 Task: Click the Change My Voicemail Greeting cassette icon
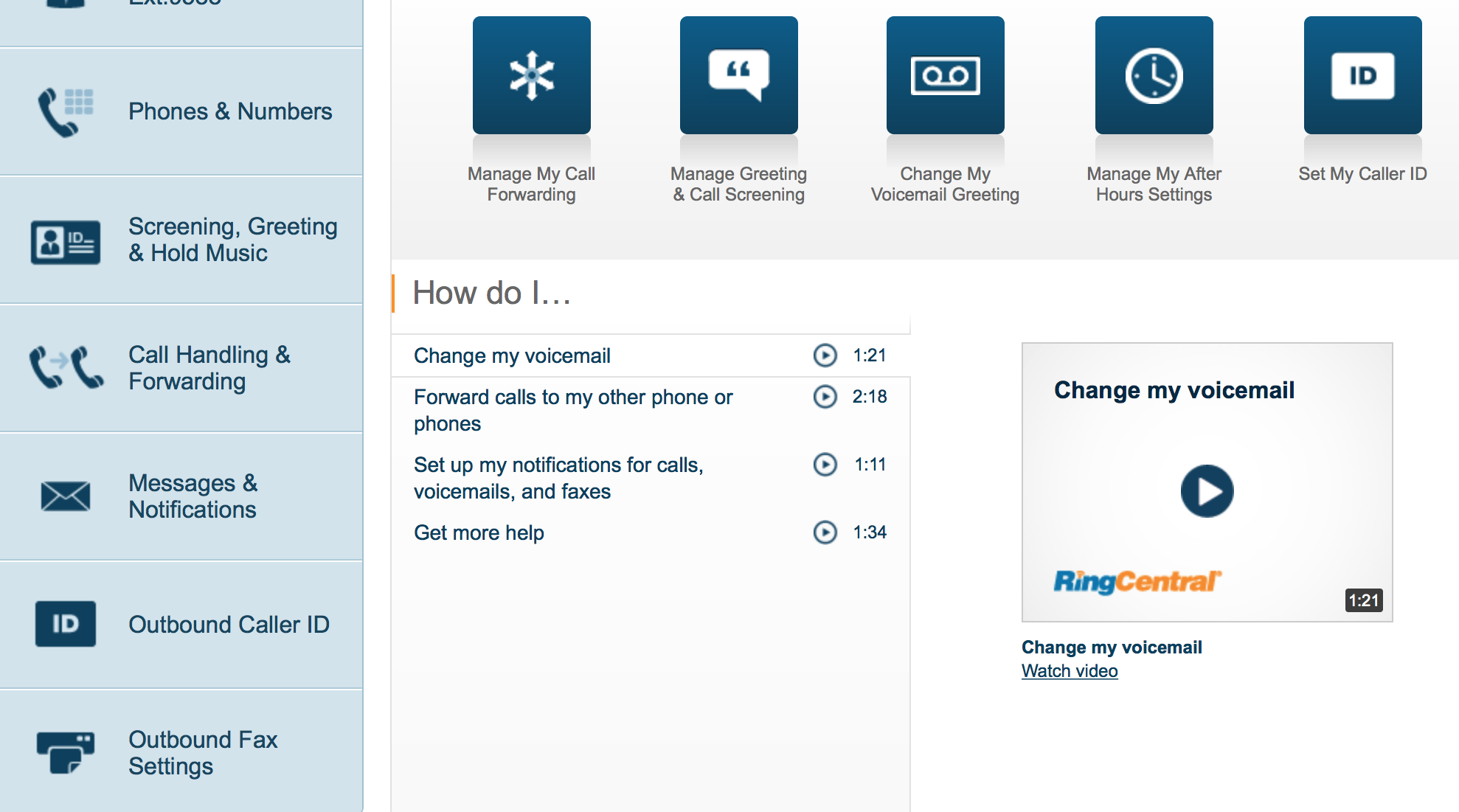pyautogui.click(x=945, y=75)
